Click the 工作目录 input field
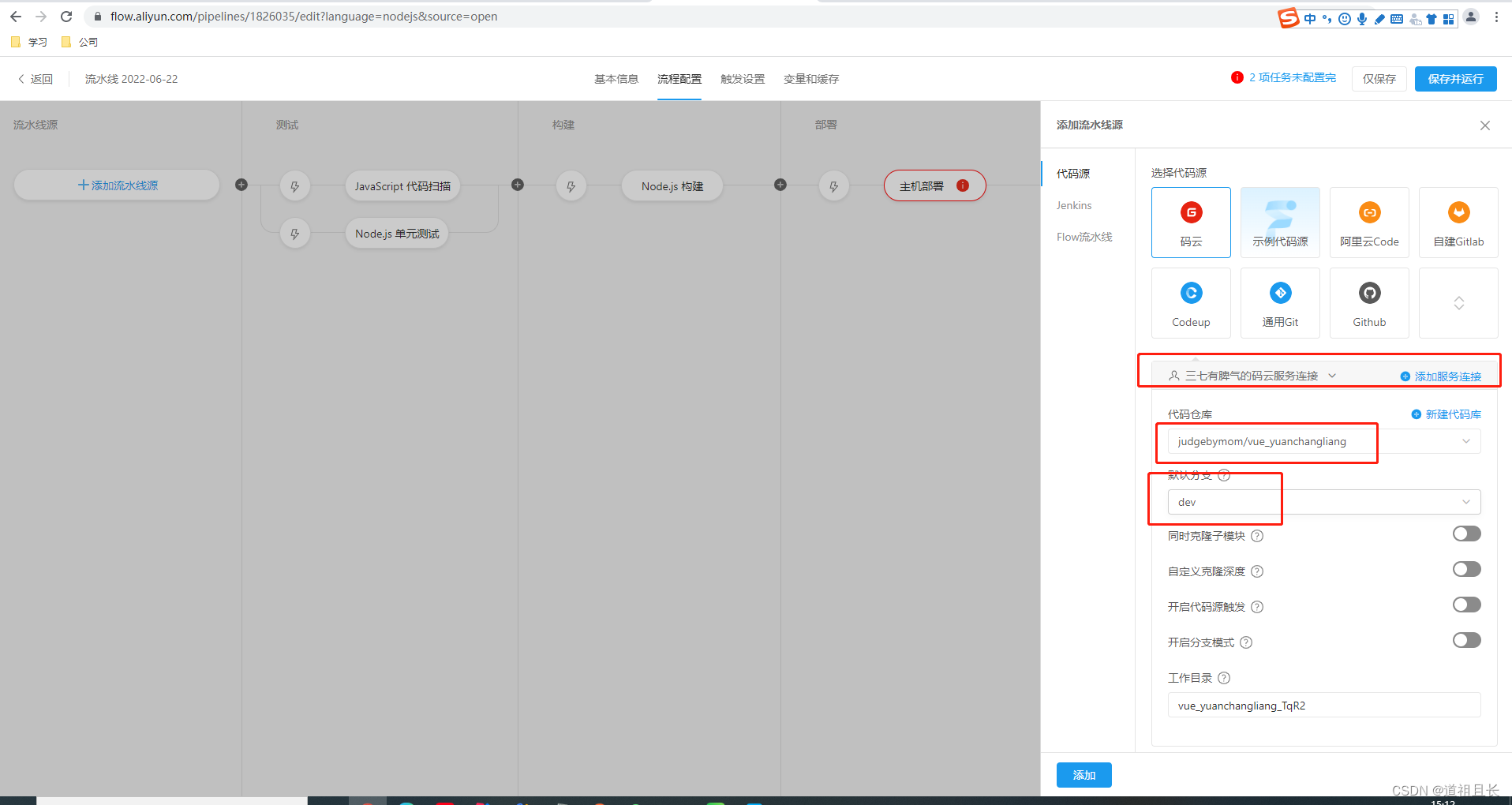The height and width of the screenshot is (805, 1512). (x=1323, y=705)
